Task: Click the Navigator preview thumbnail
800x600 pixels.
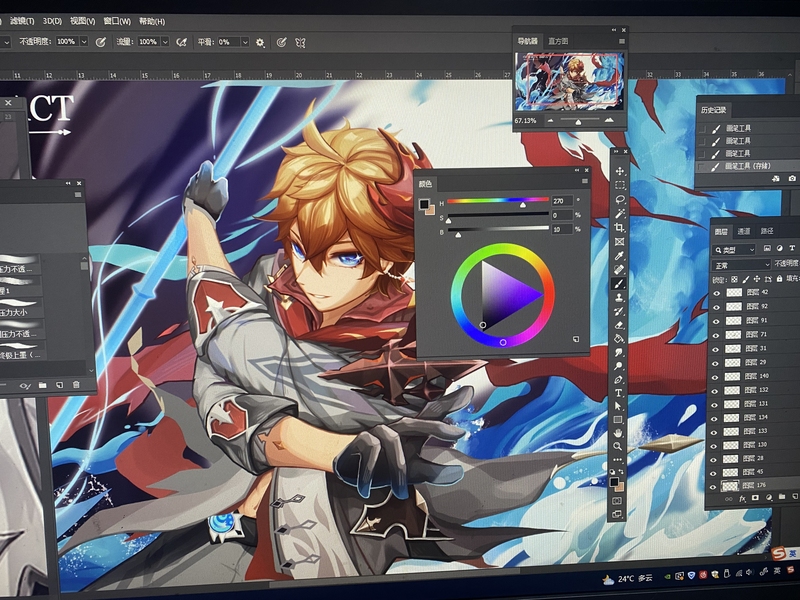Action: coord(569,82)
